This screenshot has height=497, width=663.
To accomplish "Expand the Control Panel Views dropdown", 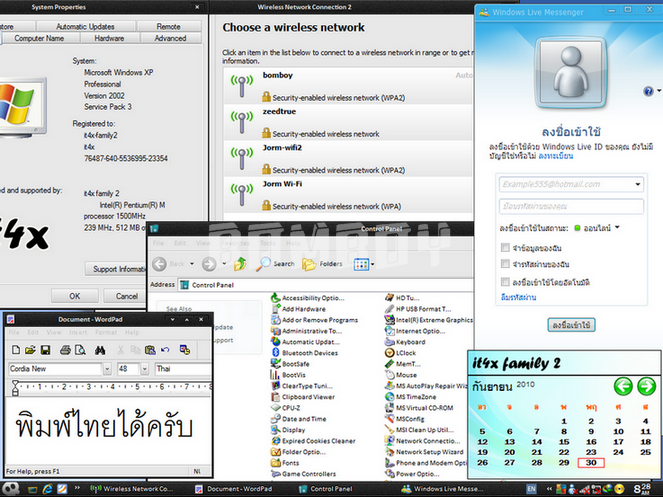I will (373, 264).
